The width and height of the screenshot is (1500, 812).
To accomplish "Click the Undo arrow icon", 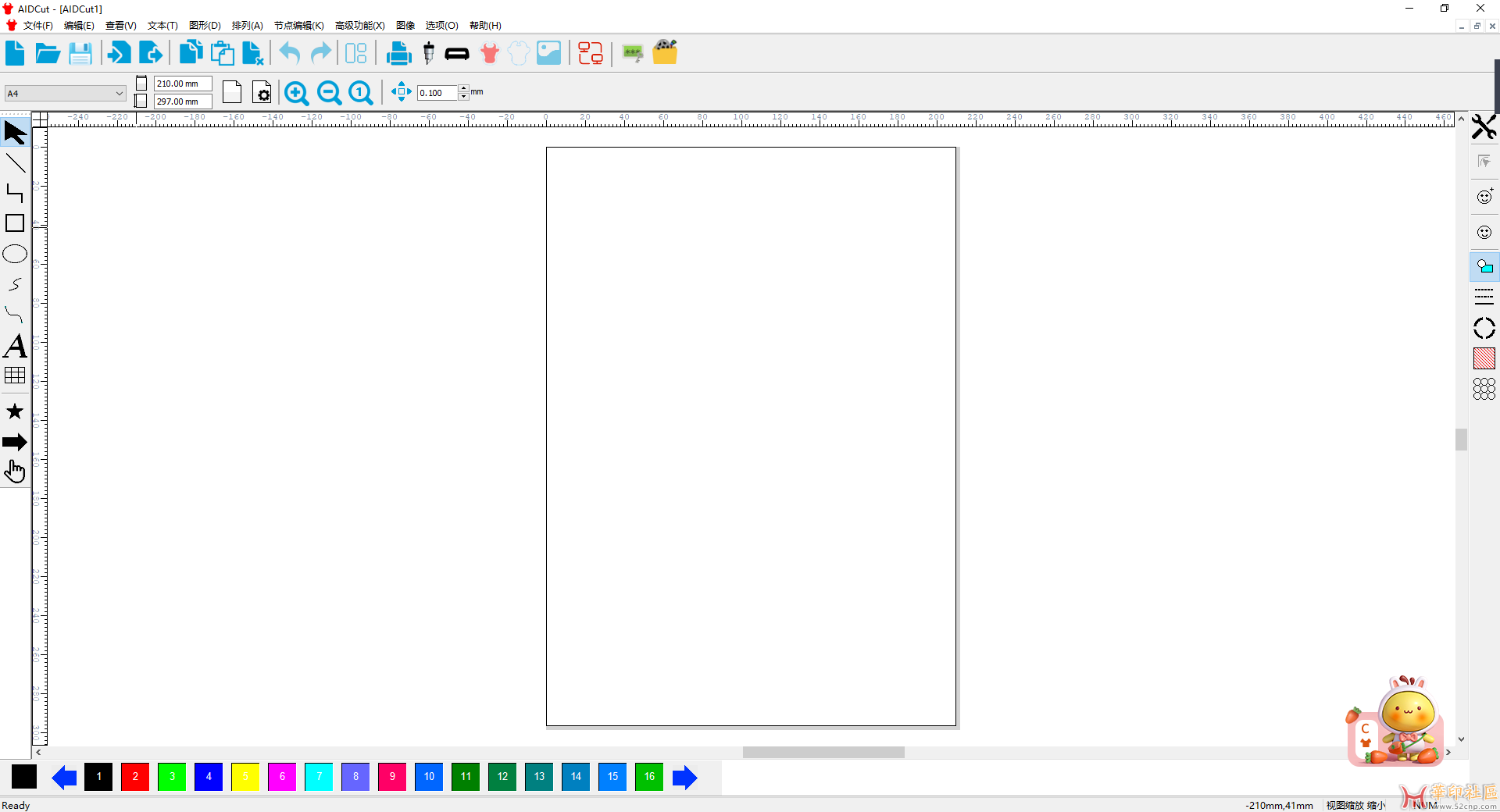I will point(290,53).
